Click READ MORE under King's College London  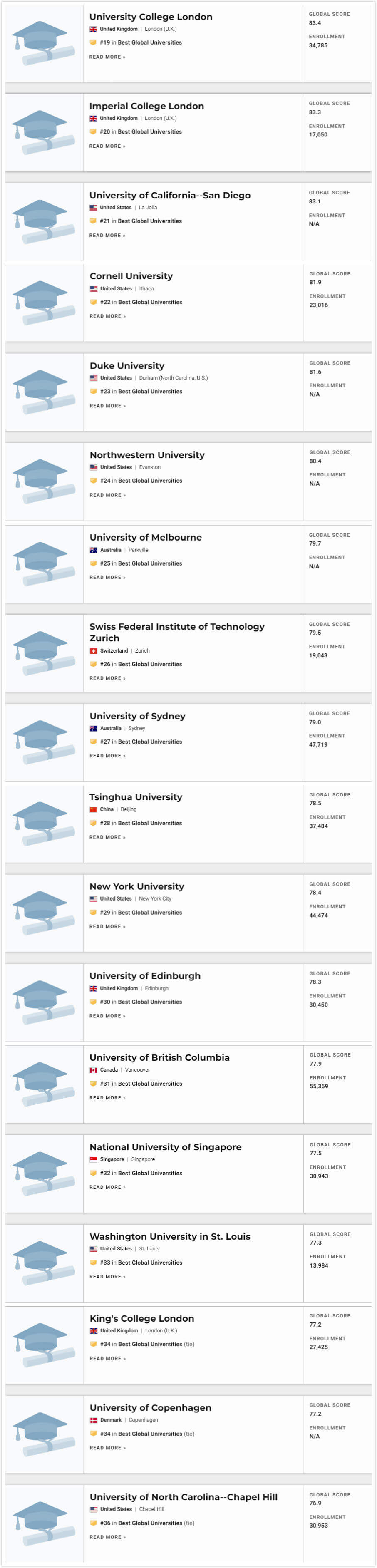pos(107,1359)
